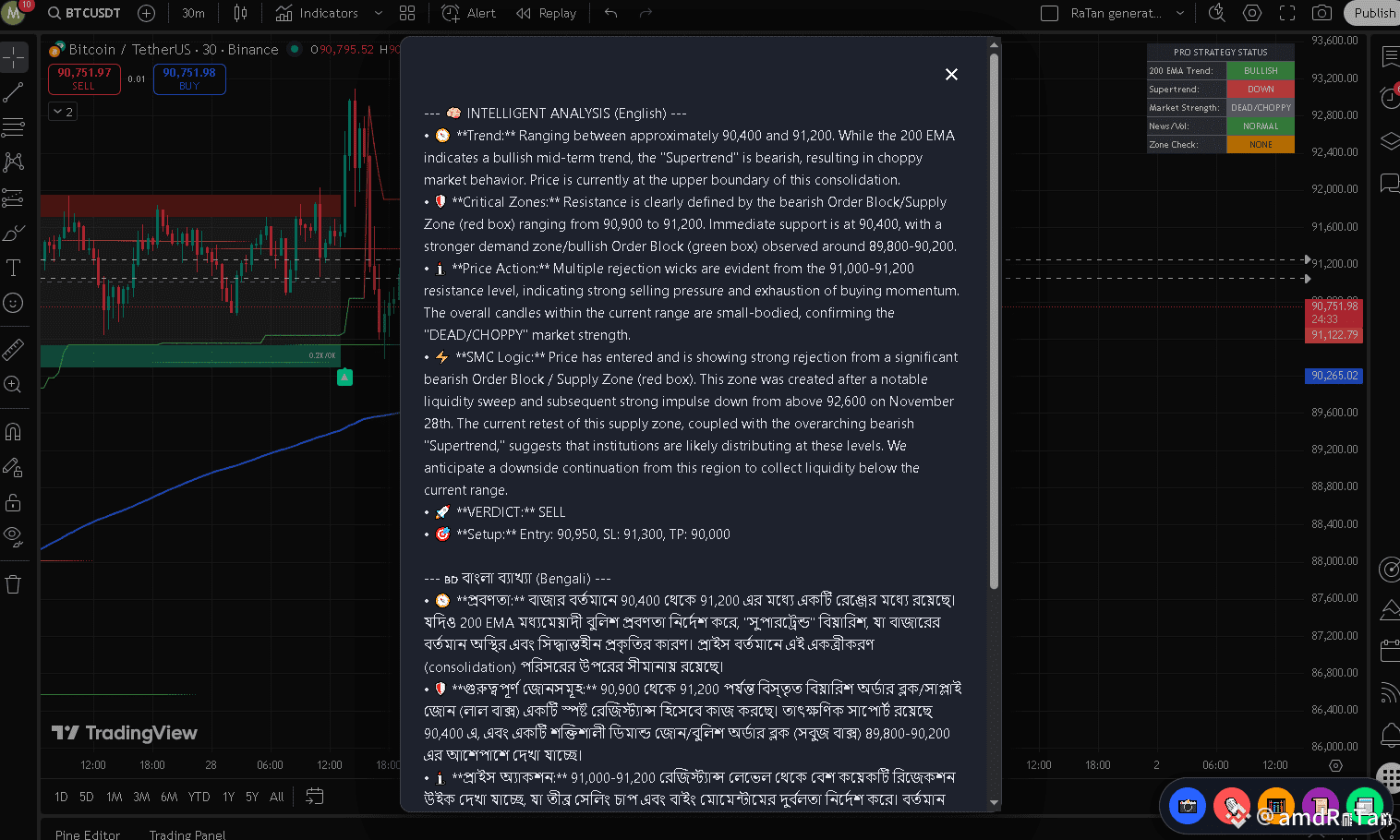Click the BULLISH status cell
This screenshot has height=840, width=1400.
1261,71
